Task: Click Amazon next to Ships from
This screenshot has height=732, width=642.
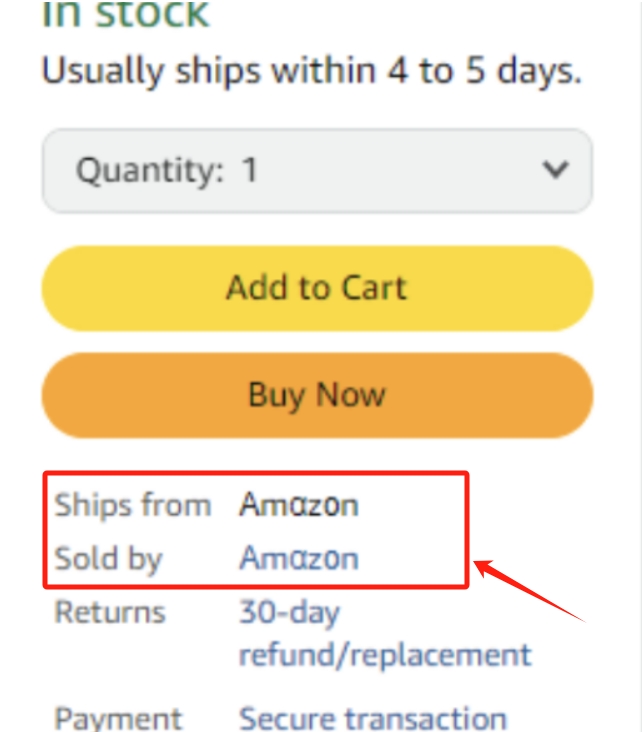Action: [x=299, y=505]
